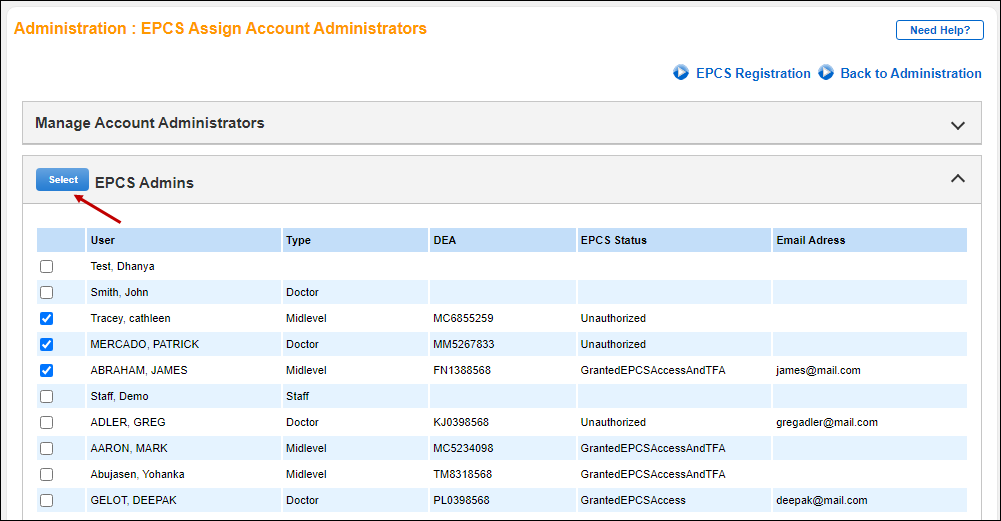Go Back to Administration link
Viewport: 1001px width, 521px height.
point(911,73)
